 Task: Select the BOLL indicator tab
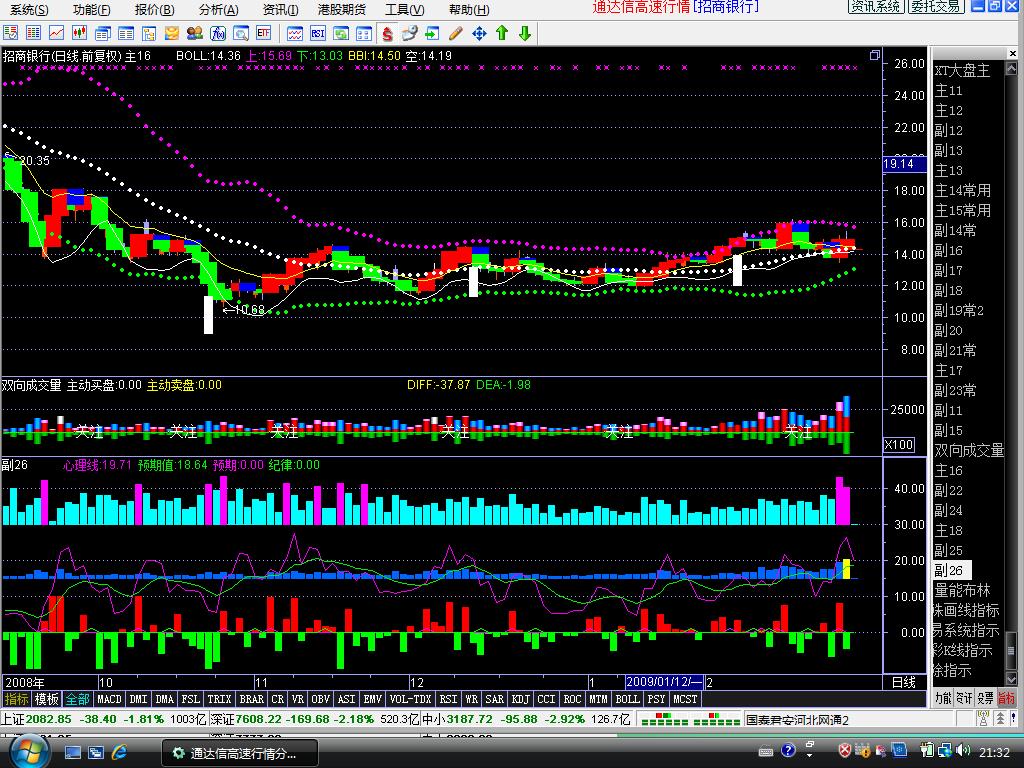628,699
